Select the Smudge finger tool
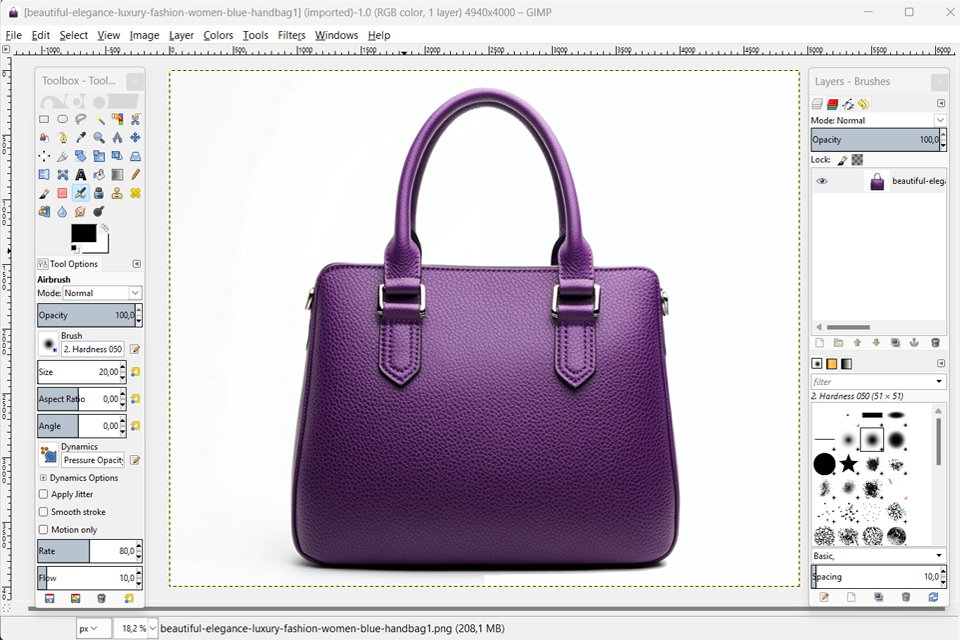Screen dimensions: 960x640 click(80, 212)
